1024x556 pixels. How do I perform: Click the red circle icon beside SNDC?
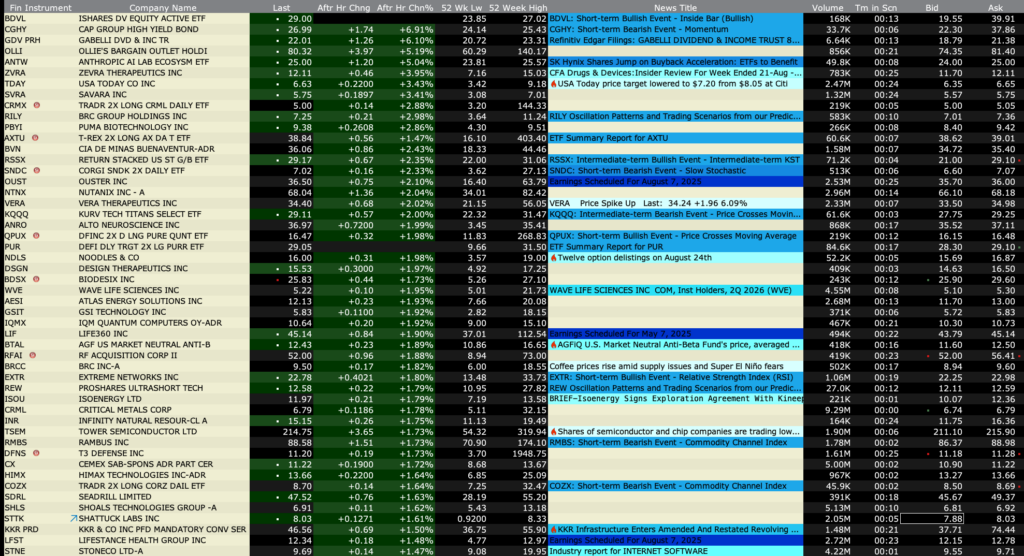coord(37,171)
